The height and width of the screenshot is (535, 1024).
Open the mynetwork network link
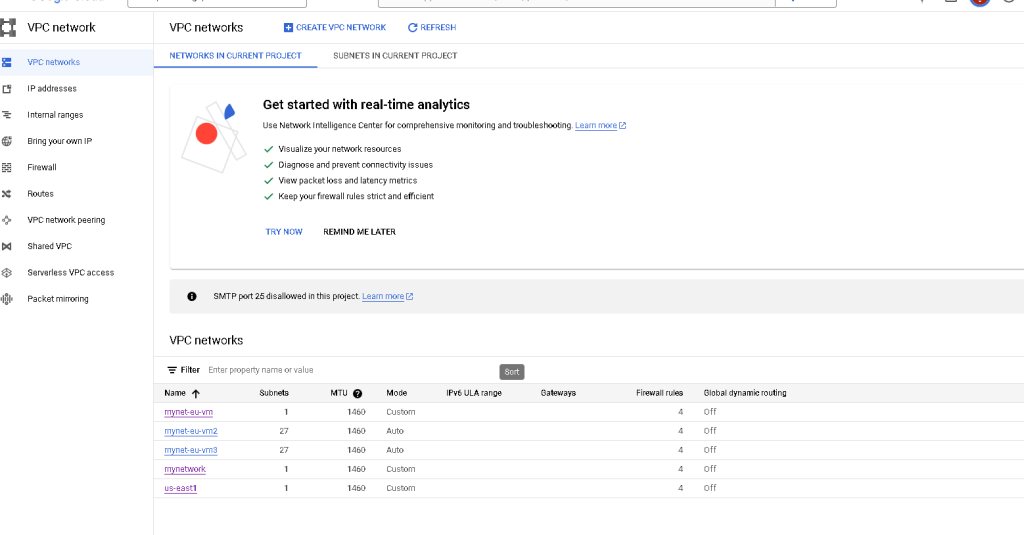tap(185, 469)
